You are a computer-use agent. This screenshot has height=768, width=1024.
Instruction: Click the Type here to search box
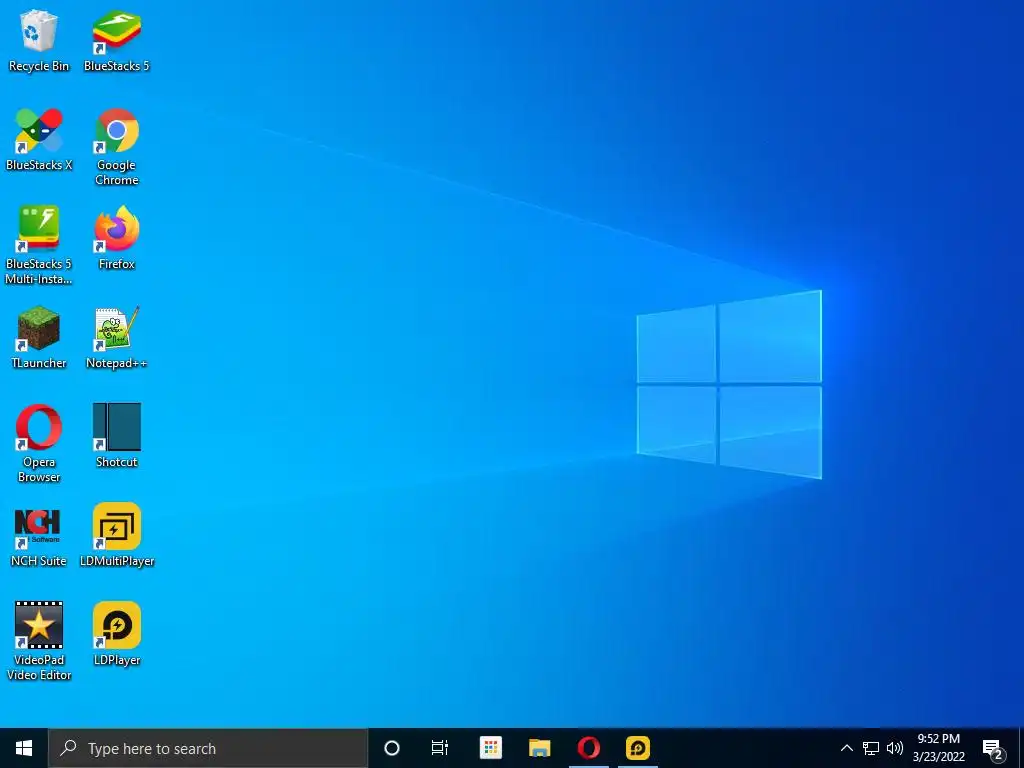(x=208, y=748)
